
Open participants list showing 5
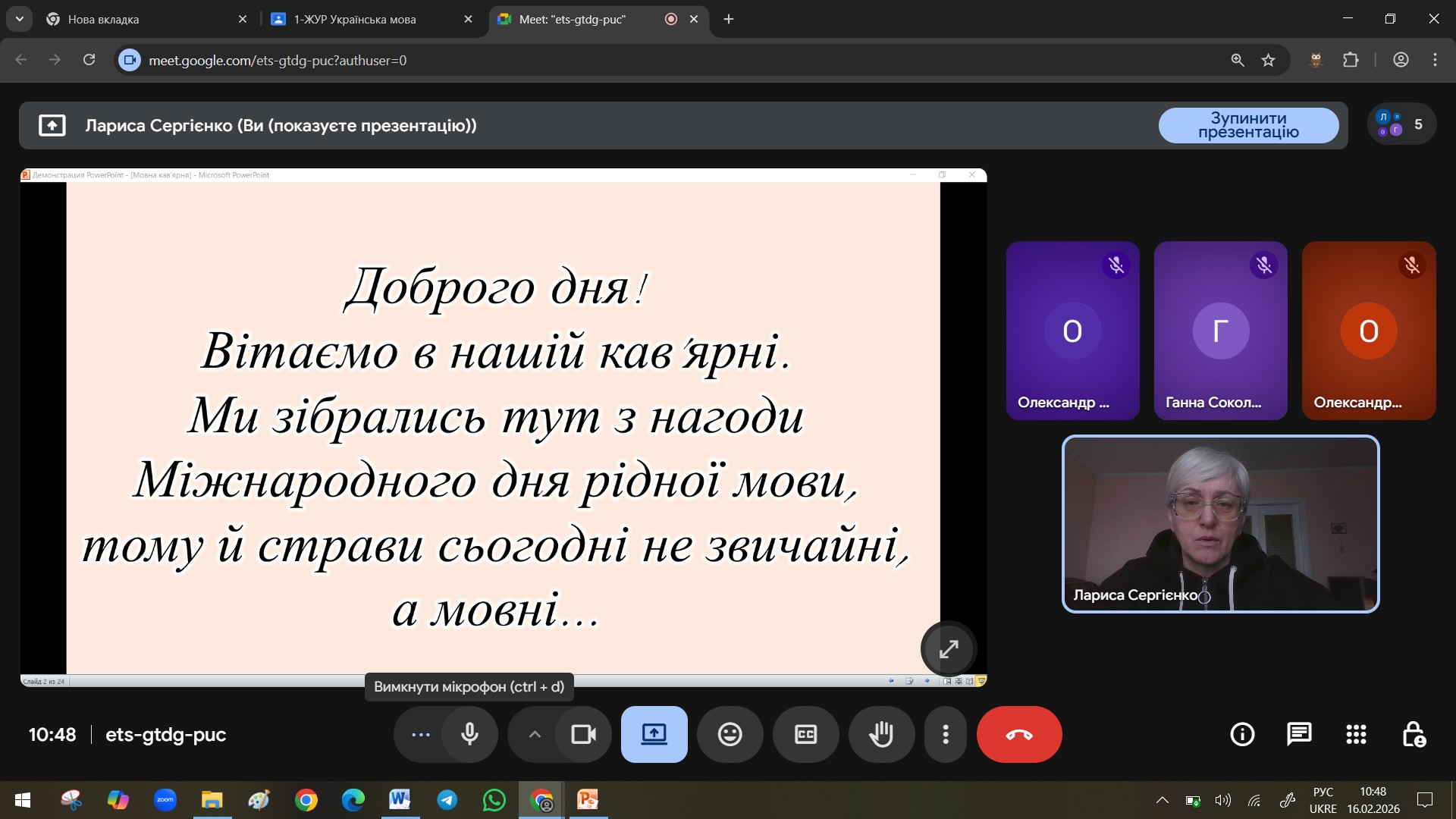(x=1401, y=124)
